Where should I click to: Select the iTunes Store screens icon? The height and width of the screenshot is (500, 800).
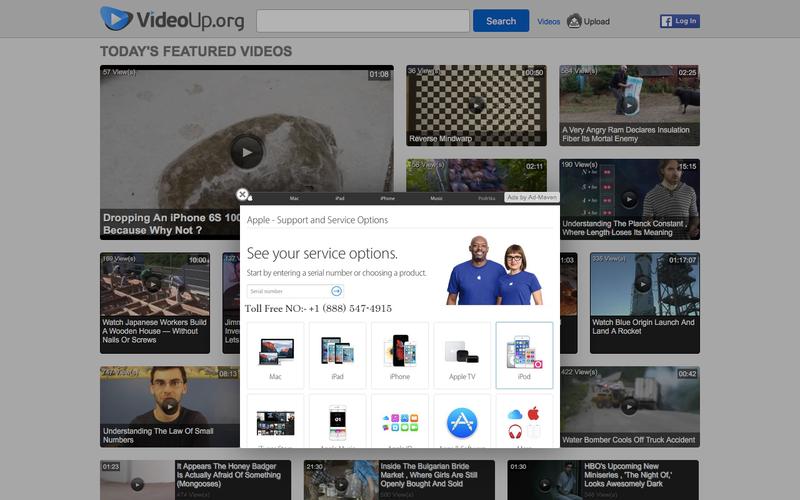click(276, 421)
